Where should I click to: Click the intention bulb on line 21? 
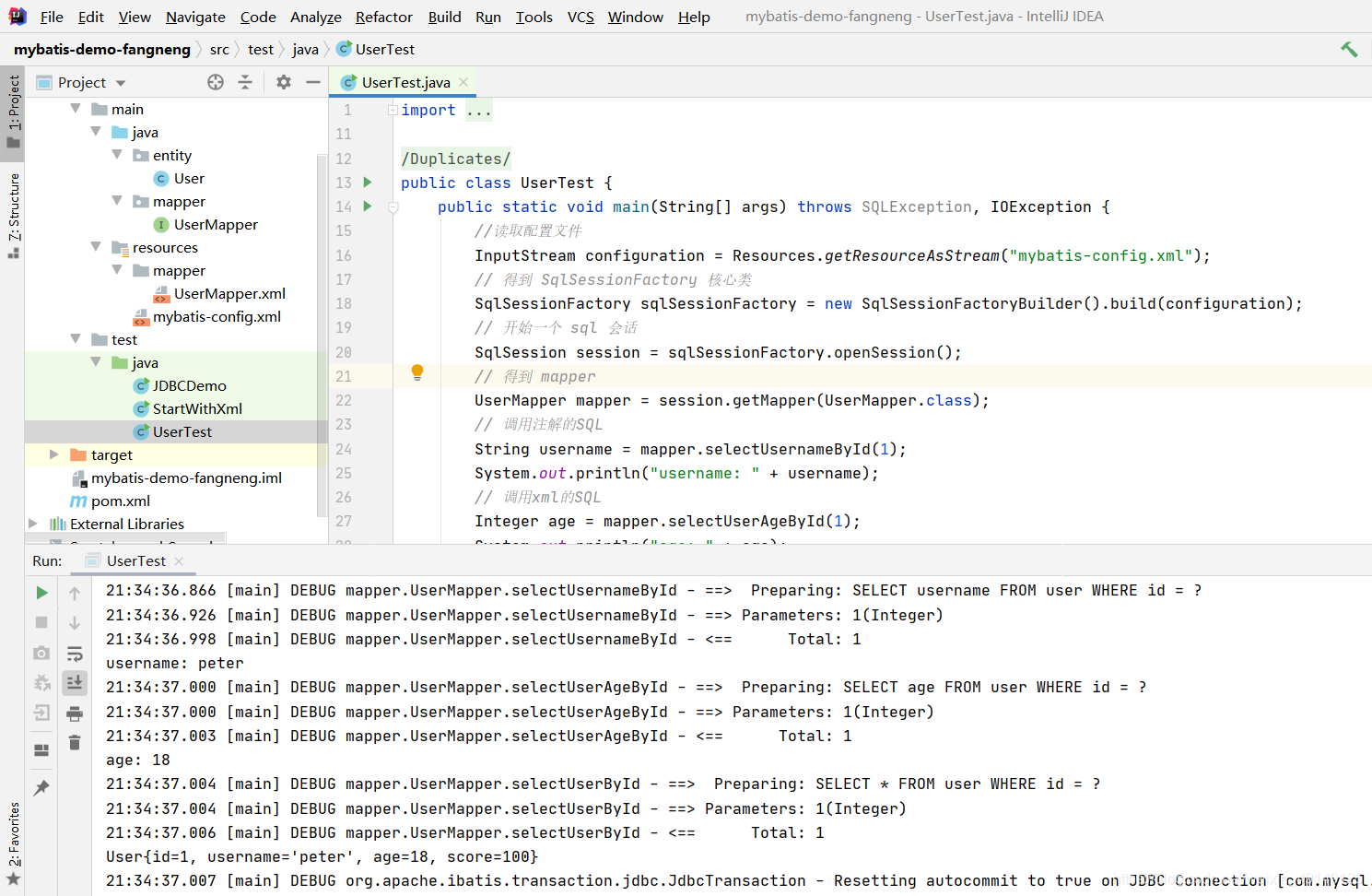[416, 372]
